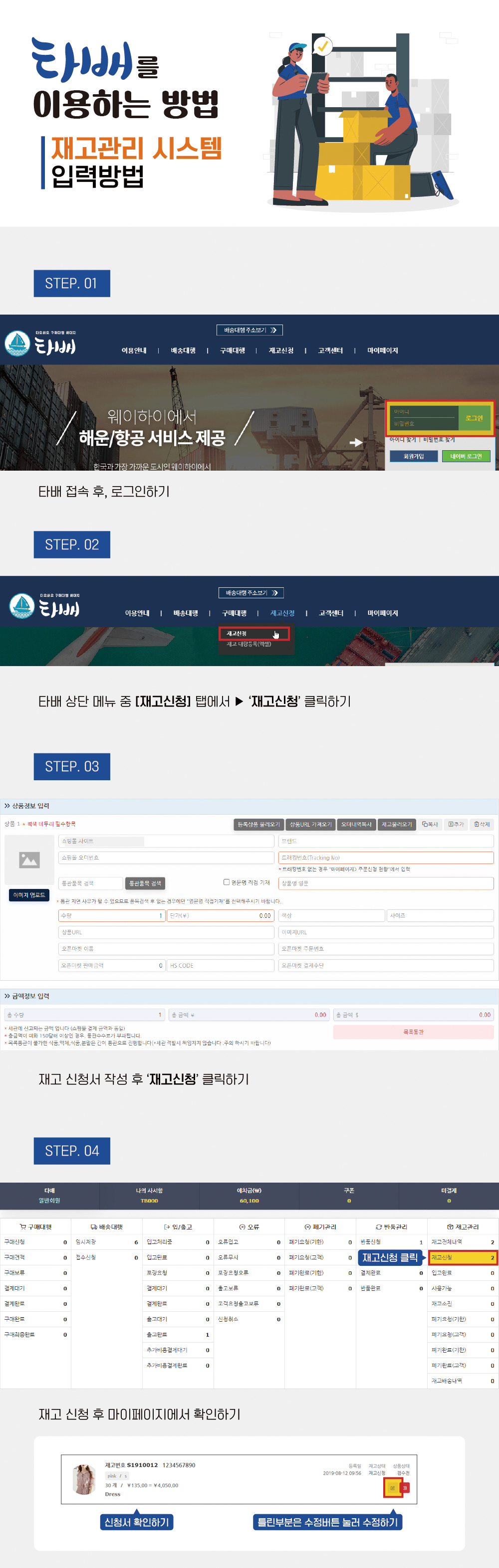Click 재고배송내역 row in 재고관리 column
Screen dimensions: 499x1568
pyautogui.click(x=463, y=1381)
